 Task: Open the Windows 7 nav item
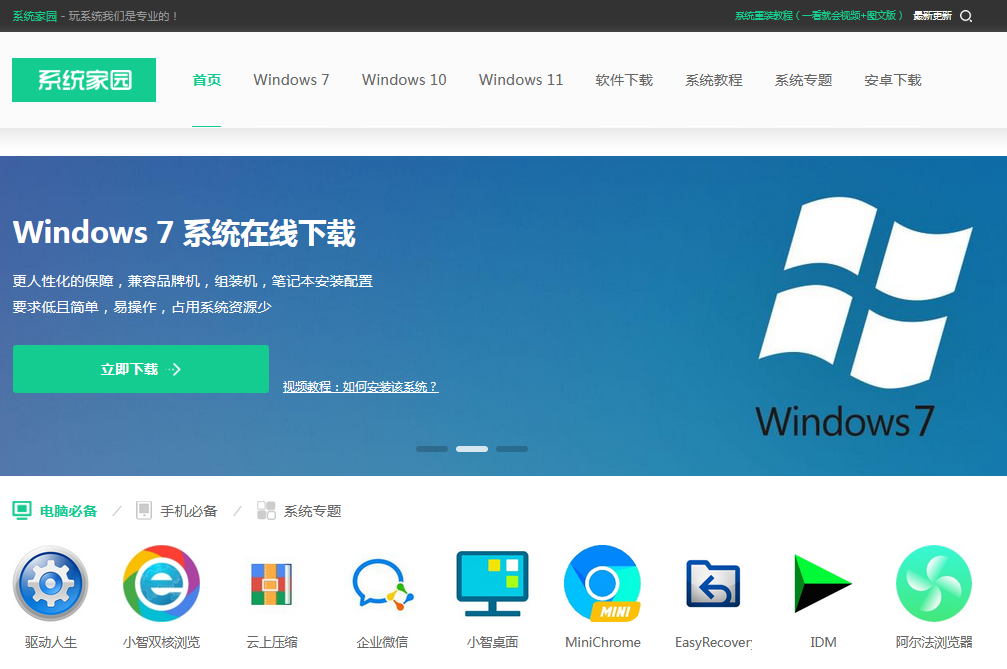click(x=292, y=80)
